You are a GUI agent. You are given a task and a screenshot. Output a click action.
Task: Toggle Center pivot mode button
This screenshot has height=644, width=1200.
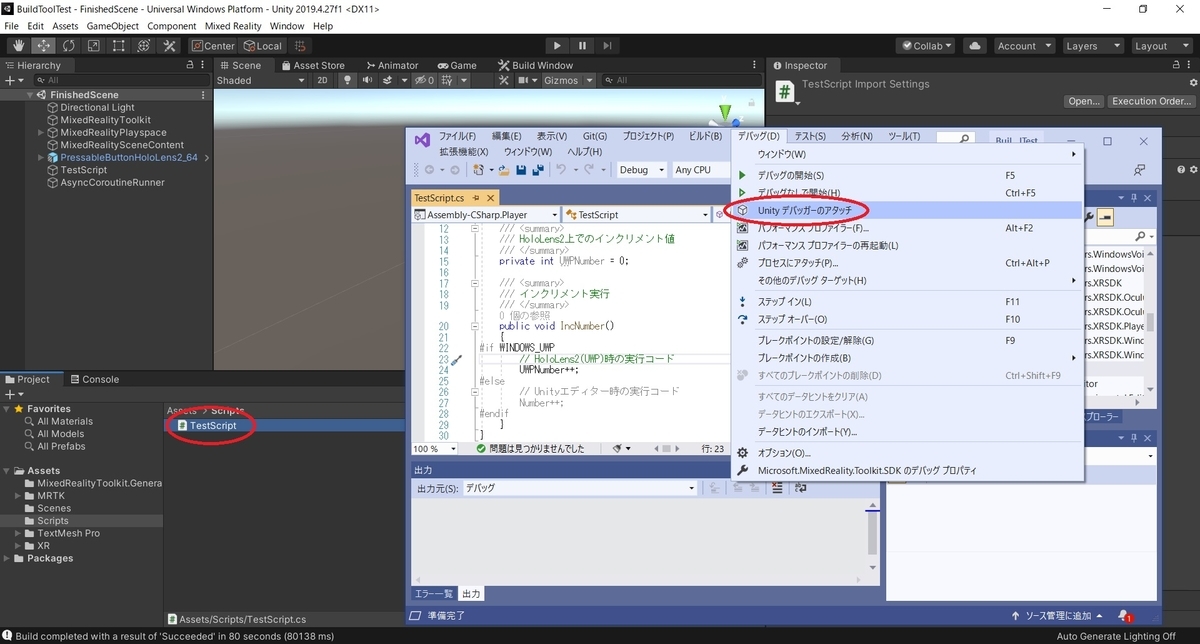point(213,46)
